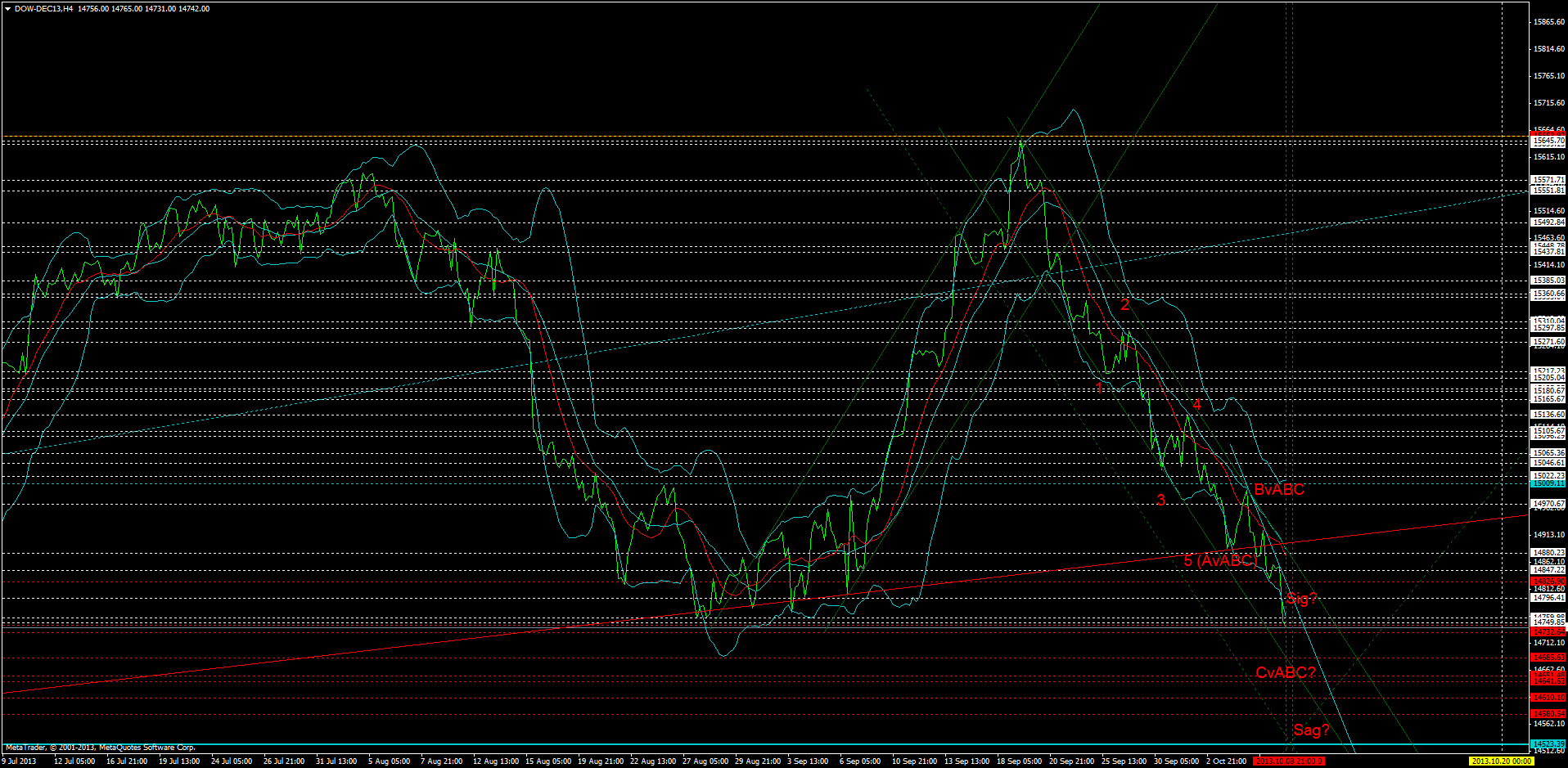Select the CvABC? text annotation
Image resolution: width=1568 pixels, height=768 pixels.
click(x=1286, y=673)
